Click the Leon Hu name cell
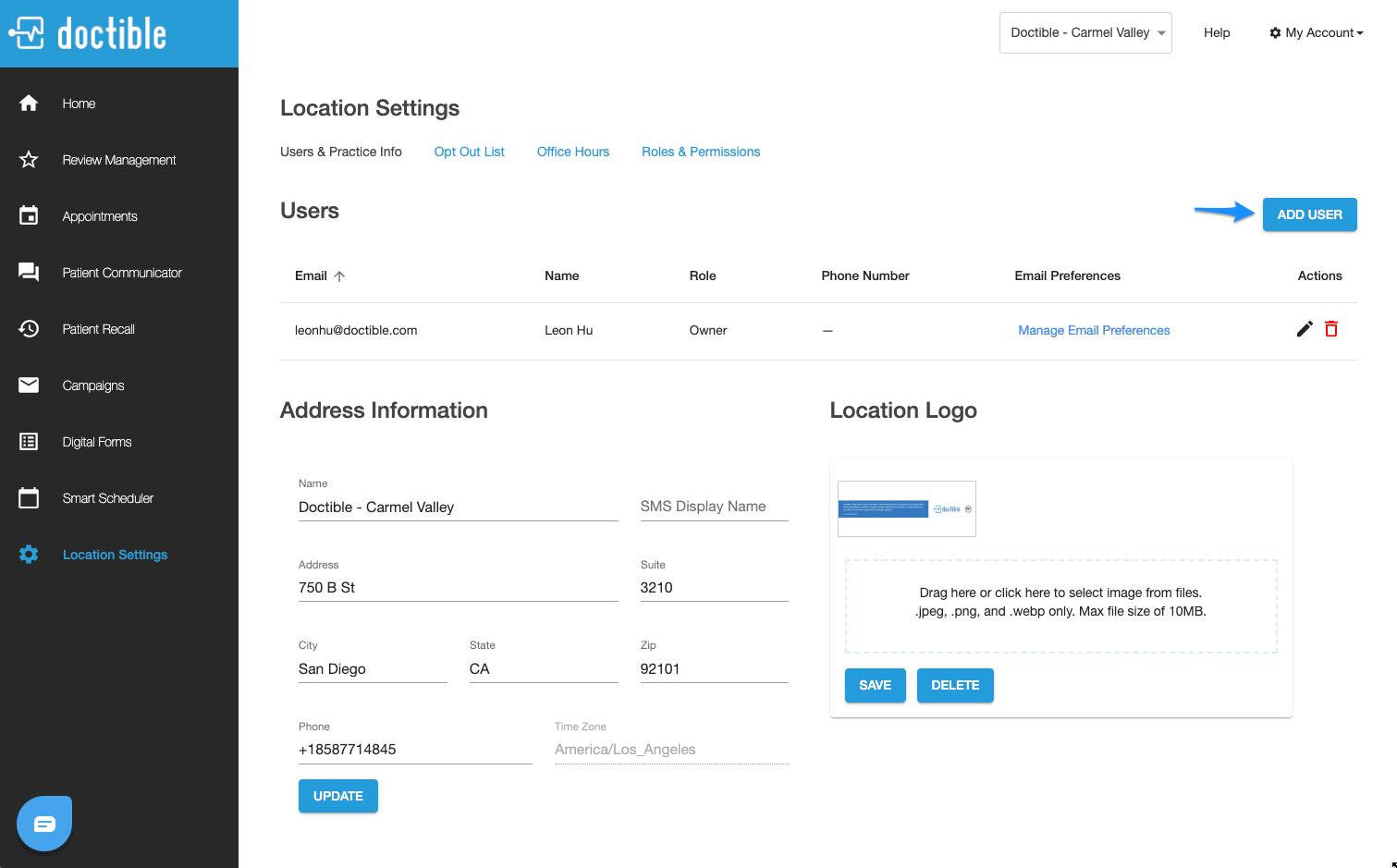This screenshot has height=868, width=1397. pyautogui.click(x=569, y=330)
